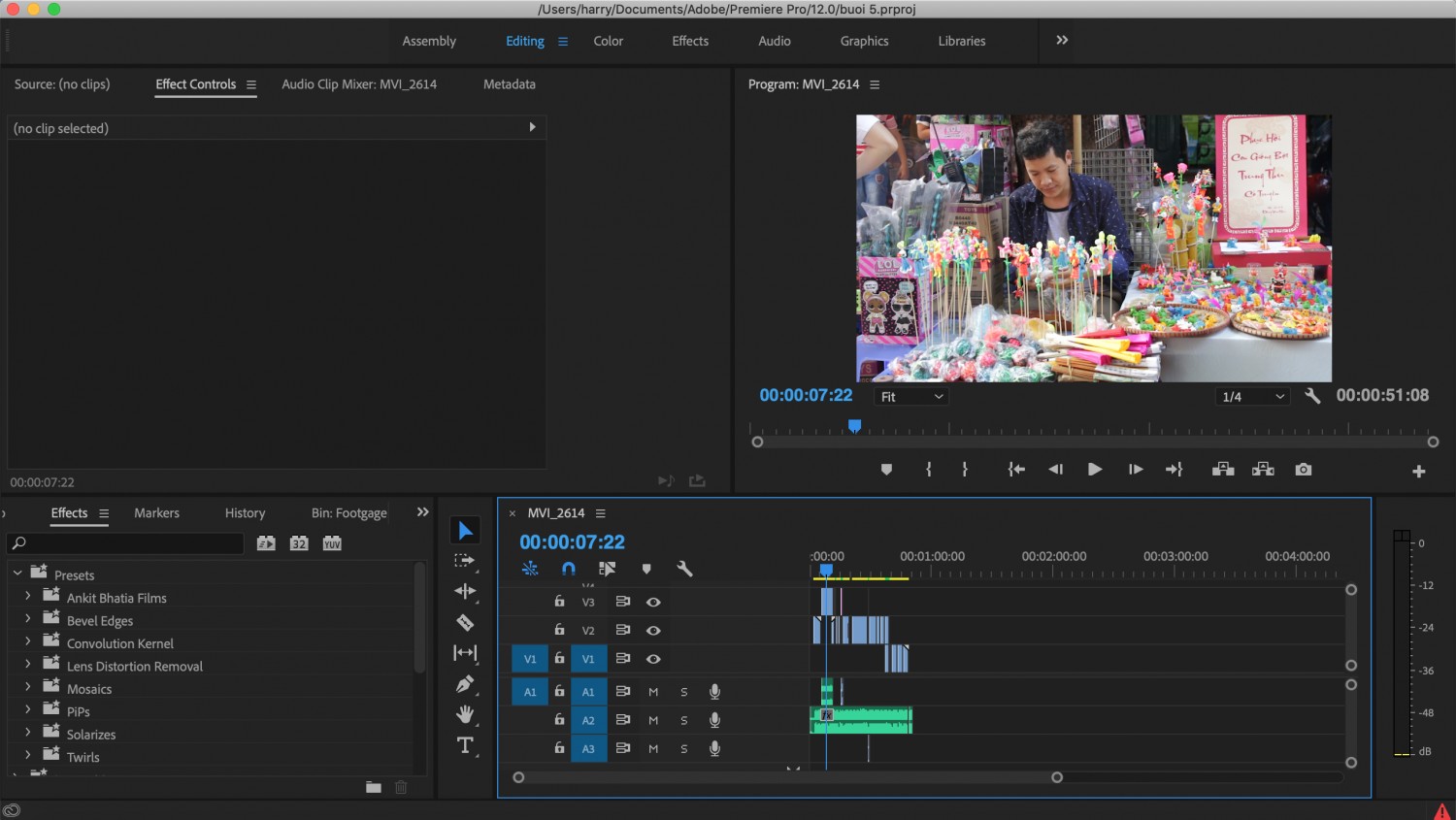Image resolution: width=1456 pixels, height=820 pixels.
Task: Select the Ripple Edit tool
Action: (465, 591)
